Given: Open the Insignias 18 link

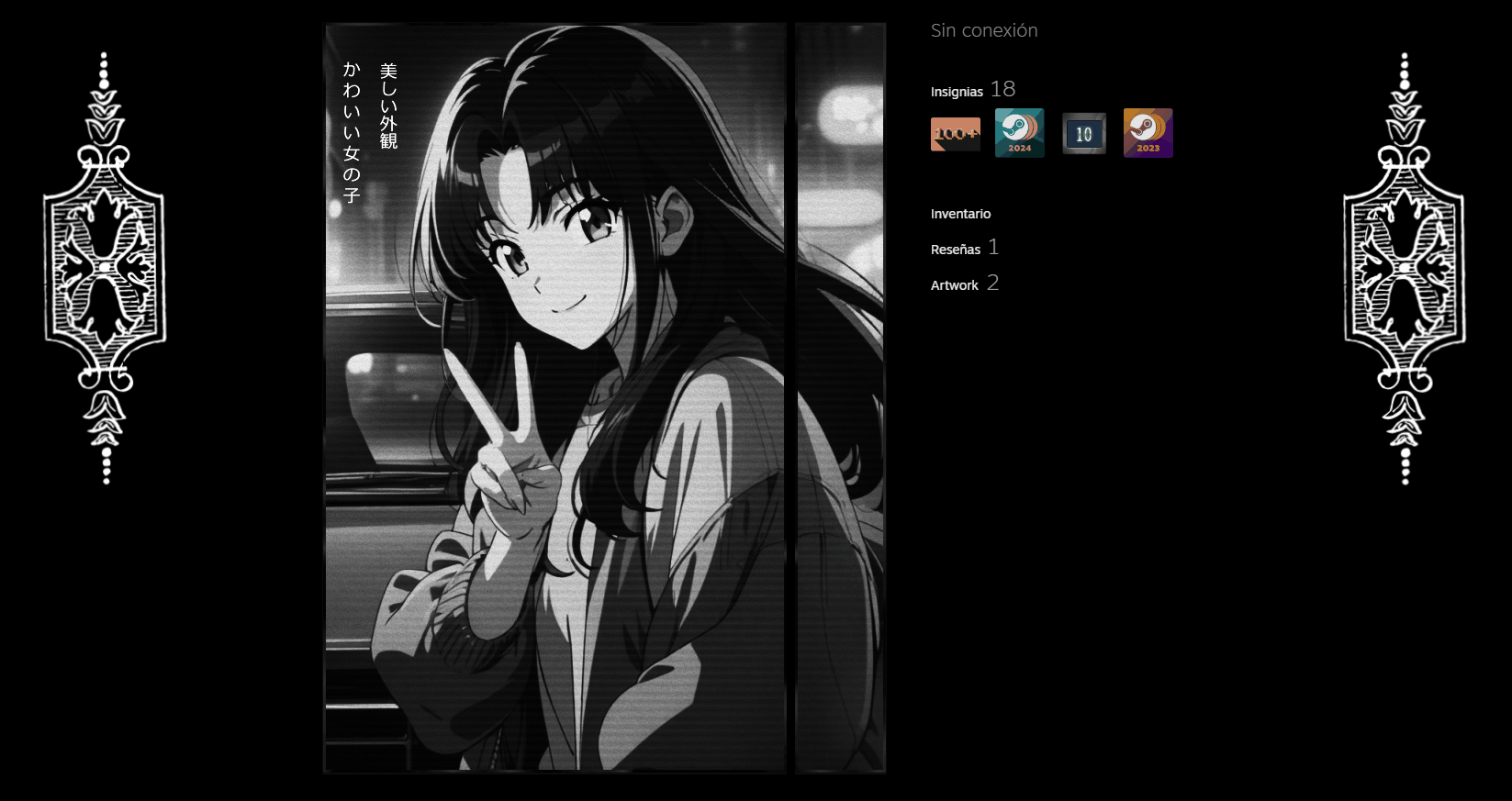Looking at the screenshot, I should [x=972, y=90].
